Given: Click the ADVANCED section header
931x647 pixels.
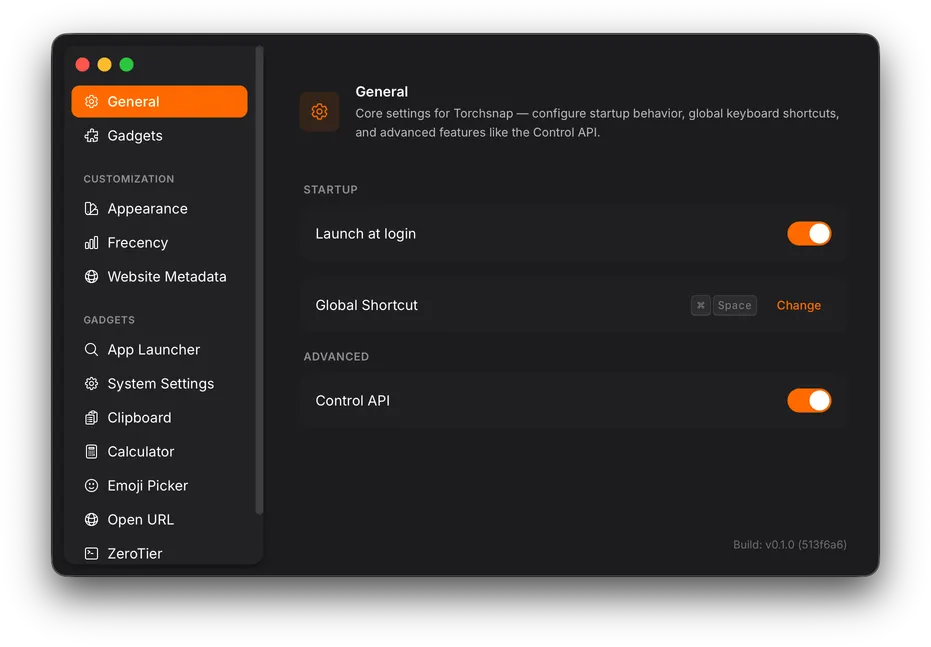Looking at the screenshot, I should [336, 356].
